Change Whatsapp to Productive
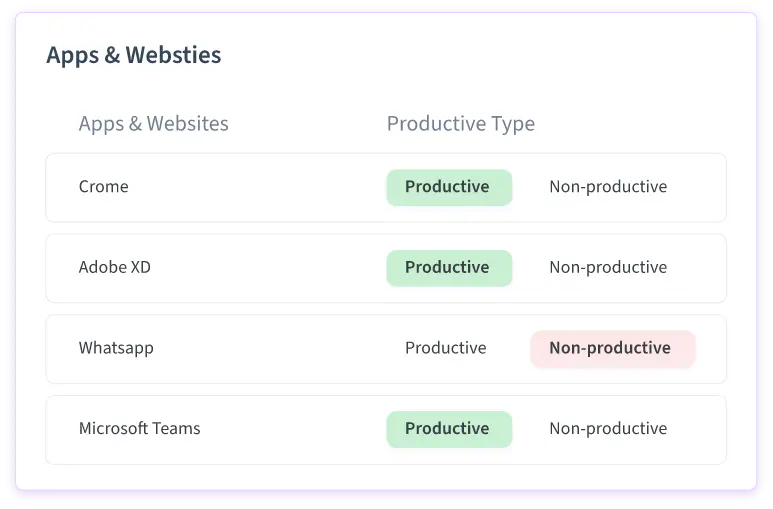 pos(445,348)
